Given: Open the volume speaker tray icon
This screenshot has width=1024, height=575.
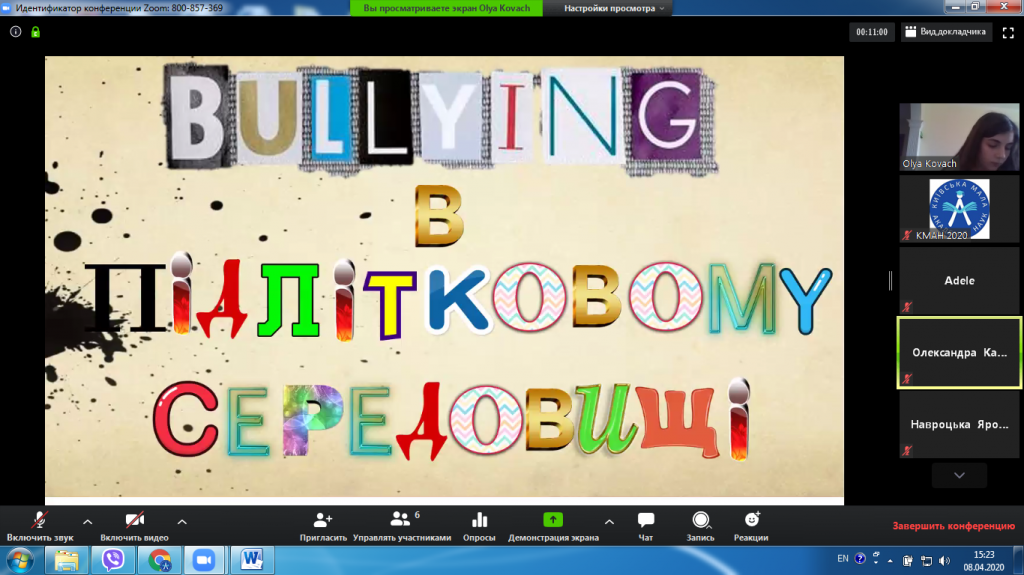Looking at the screenshot, I should click(x=944, y=561).
